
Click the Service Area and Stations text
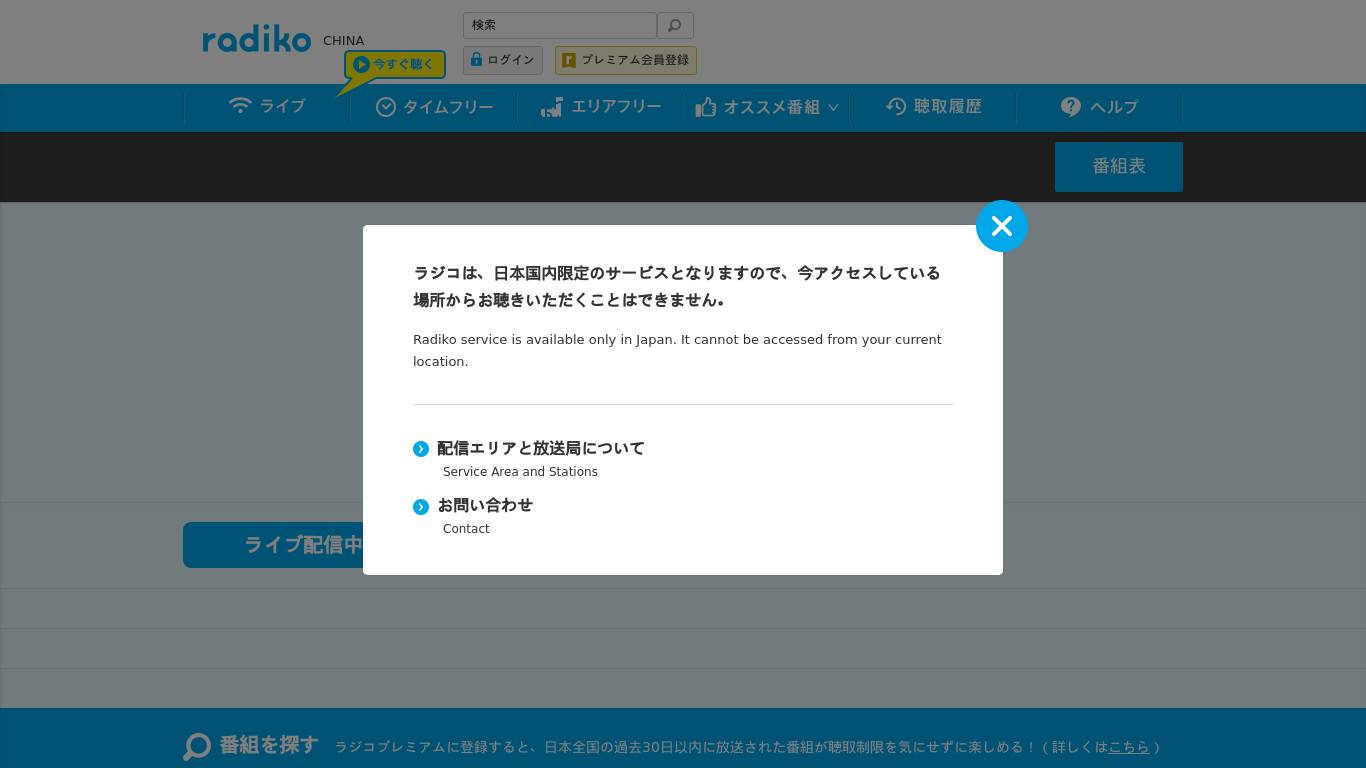coord(520,472)
